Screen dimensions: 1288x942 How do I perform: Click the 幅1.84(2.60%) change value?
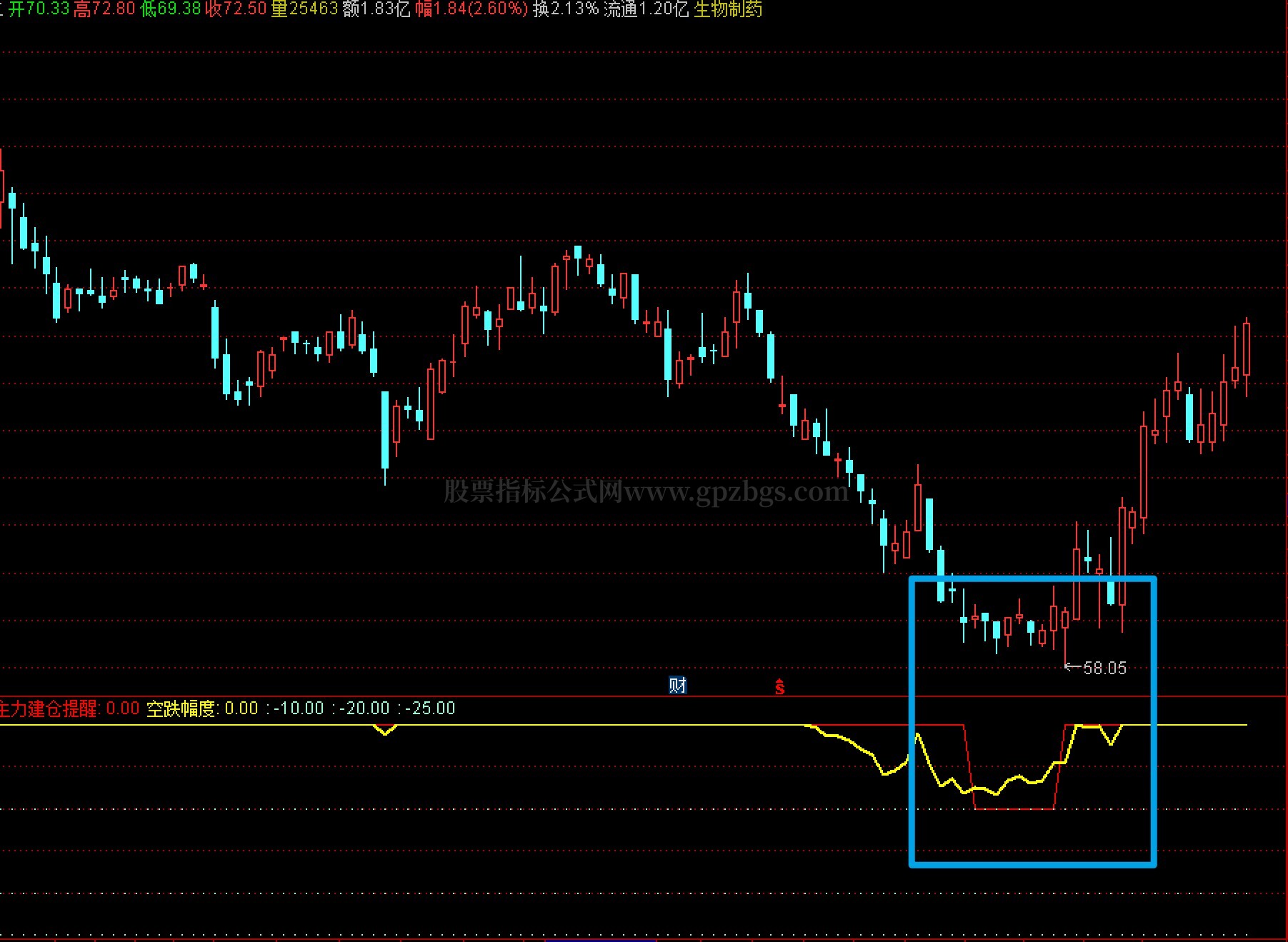[x=471, y=9]
